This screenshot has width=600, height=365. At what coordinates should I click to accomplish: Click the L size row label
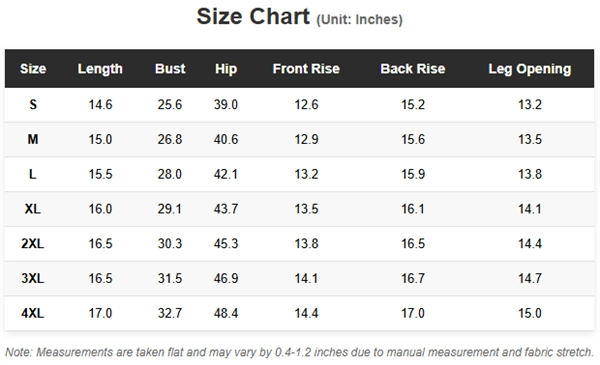point(33,174)
